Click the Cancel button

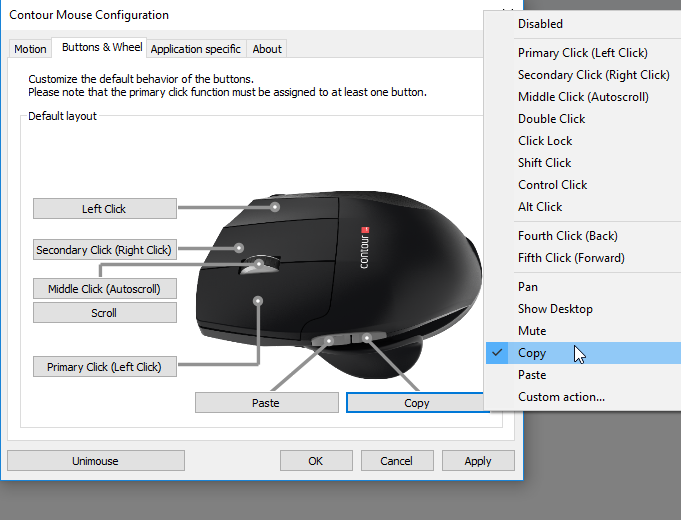397,460
